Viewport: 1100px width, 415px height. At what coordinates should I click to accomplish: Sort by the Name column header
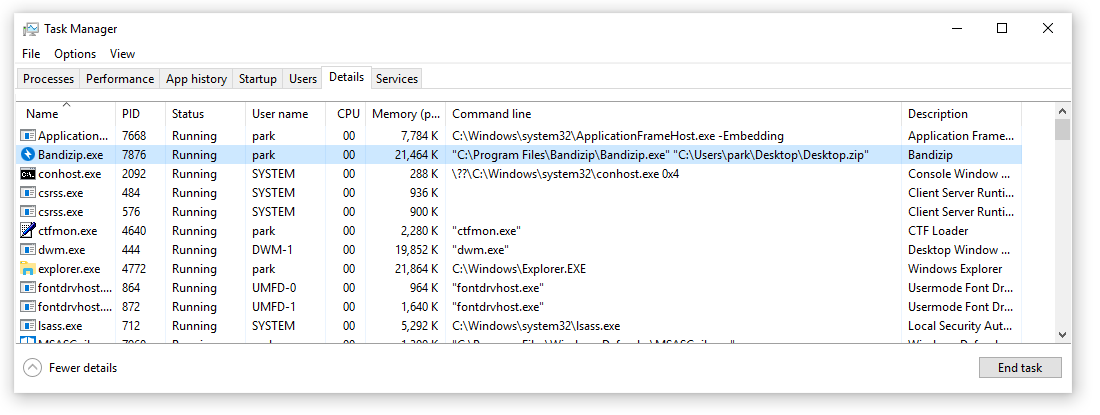tap(42, 114)
